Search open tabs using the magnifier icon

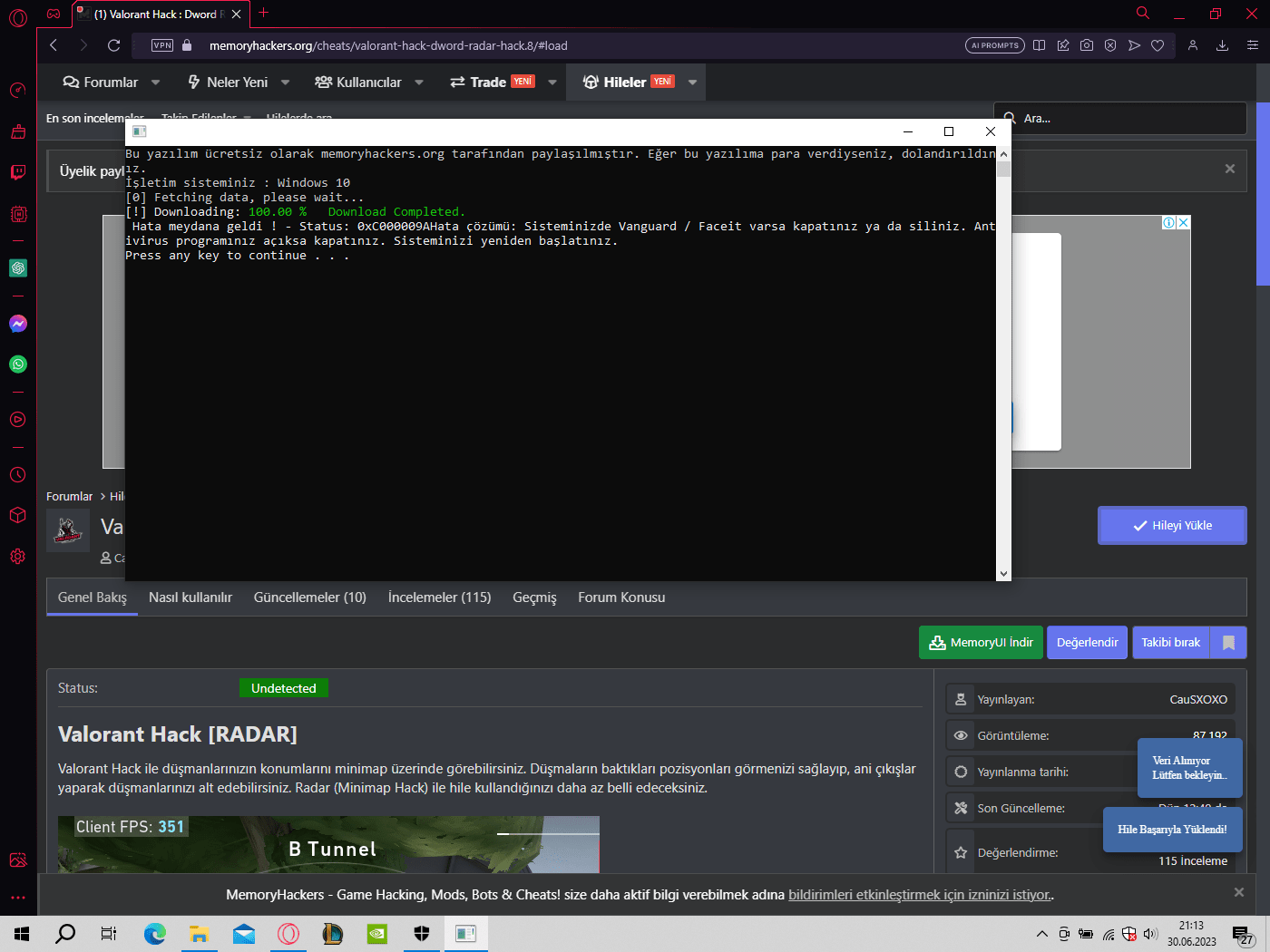pyautogui.click(x=1143, y=14)
